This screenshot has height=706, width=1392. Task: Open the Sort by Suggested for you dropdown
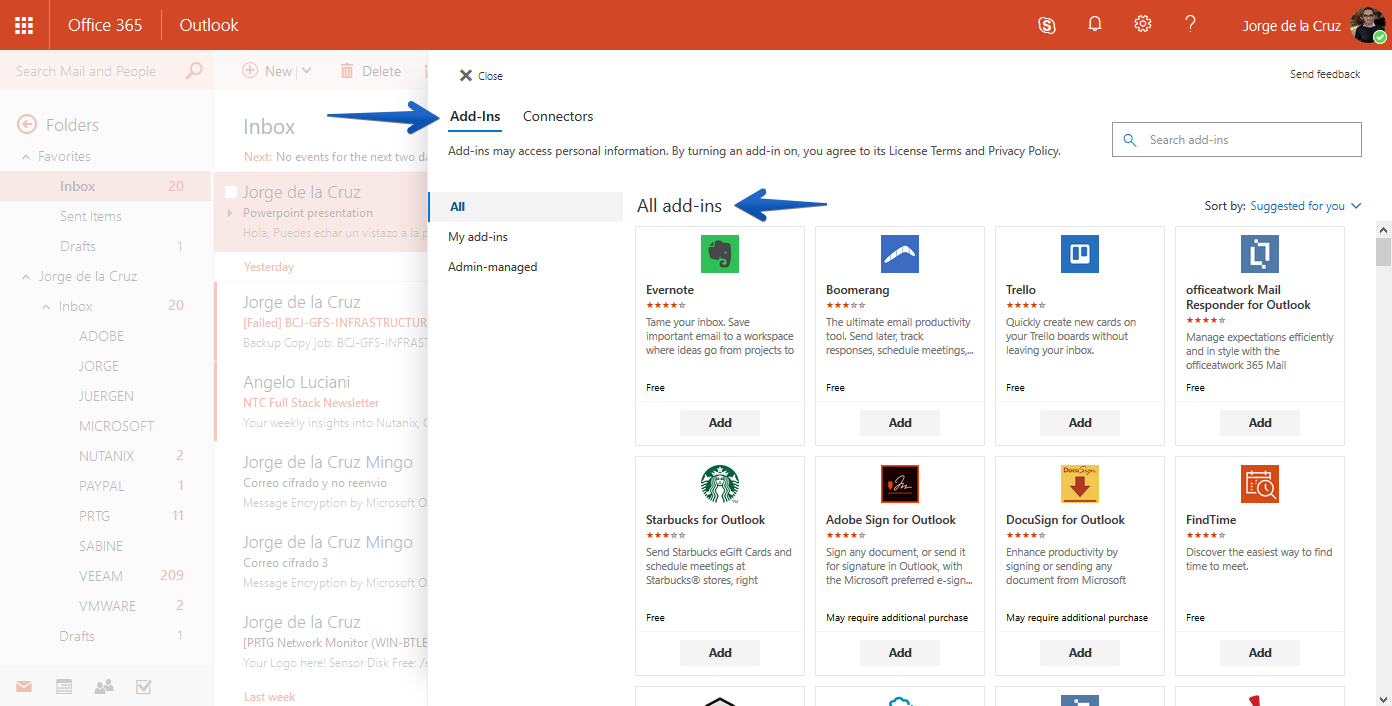tap(1306, 206)
